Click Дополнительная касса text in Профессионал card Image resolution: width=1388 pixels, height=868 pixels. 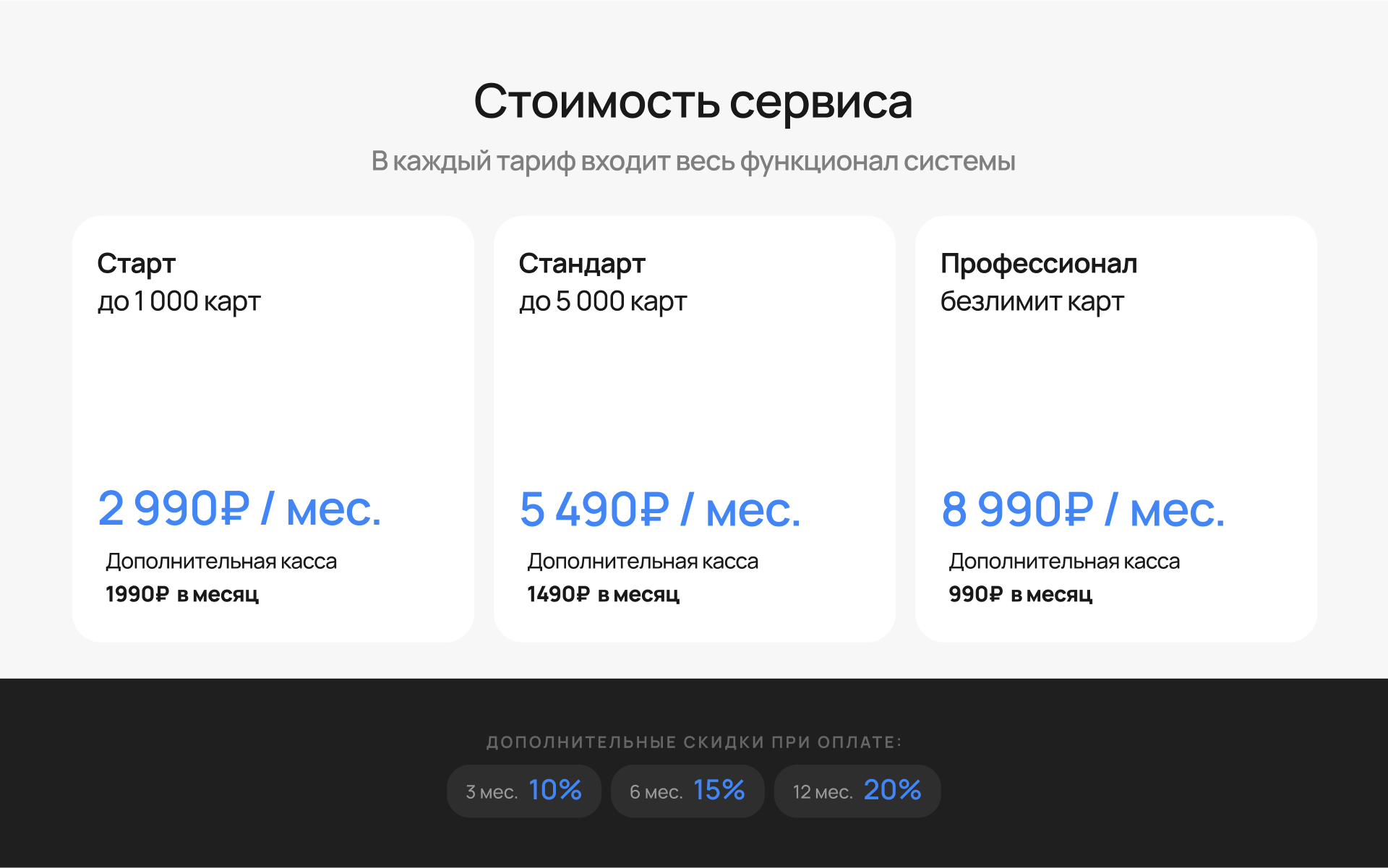pos(1064,562)
